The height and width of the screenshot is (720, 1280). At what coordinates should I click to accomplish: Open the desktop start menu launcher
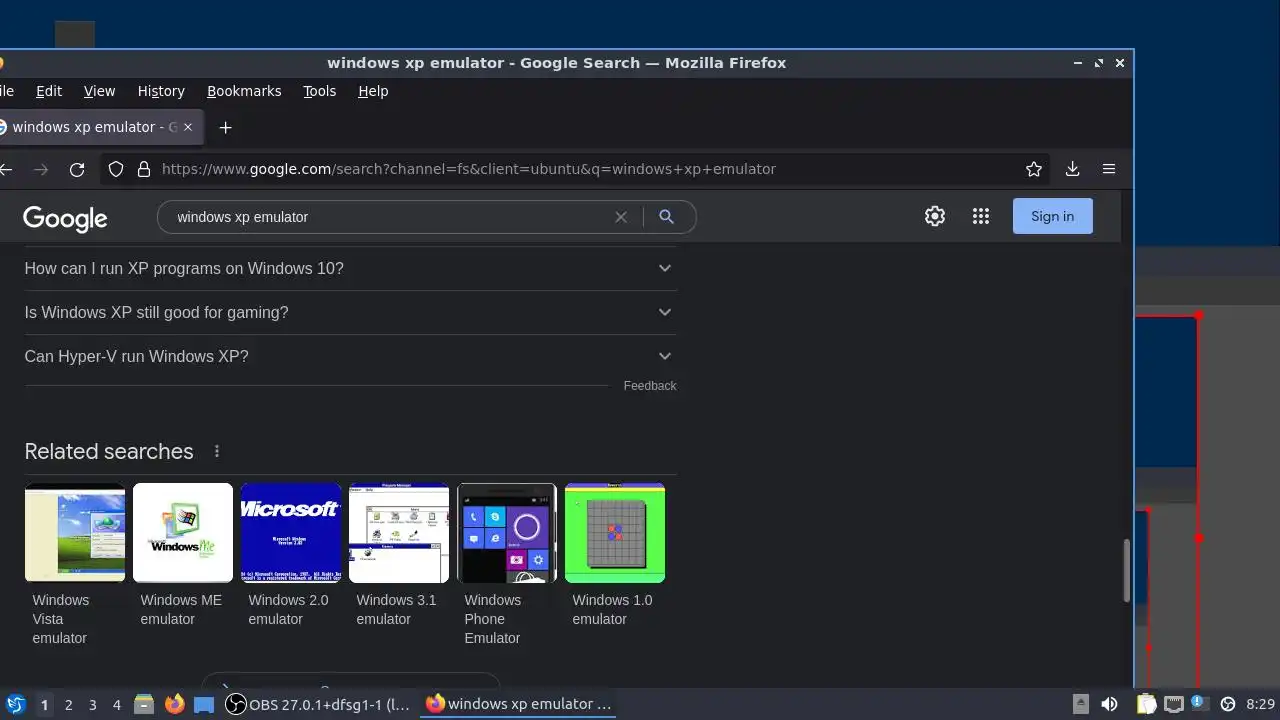[x=14, y=704]
